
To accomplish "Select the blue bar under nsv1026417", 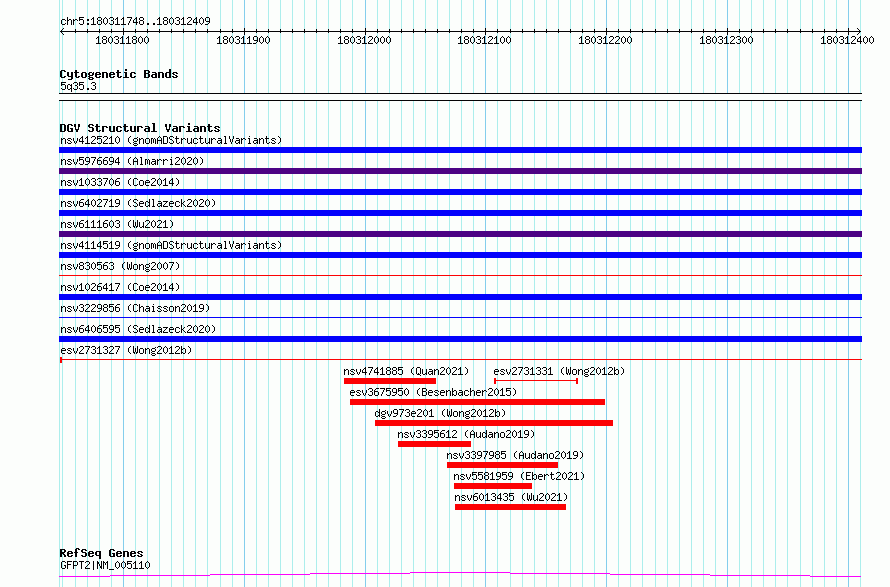I will pyautogui.click(x=460, y=297).
